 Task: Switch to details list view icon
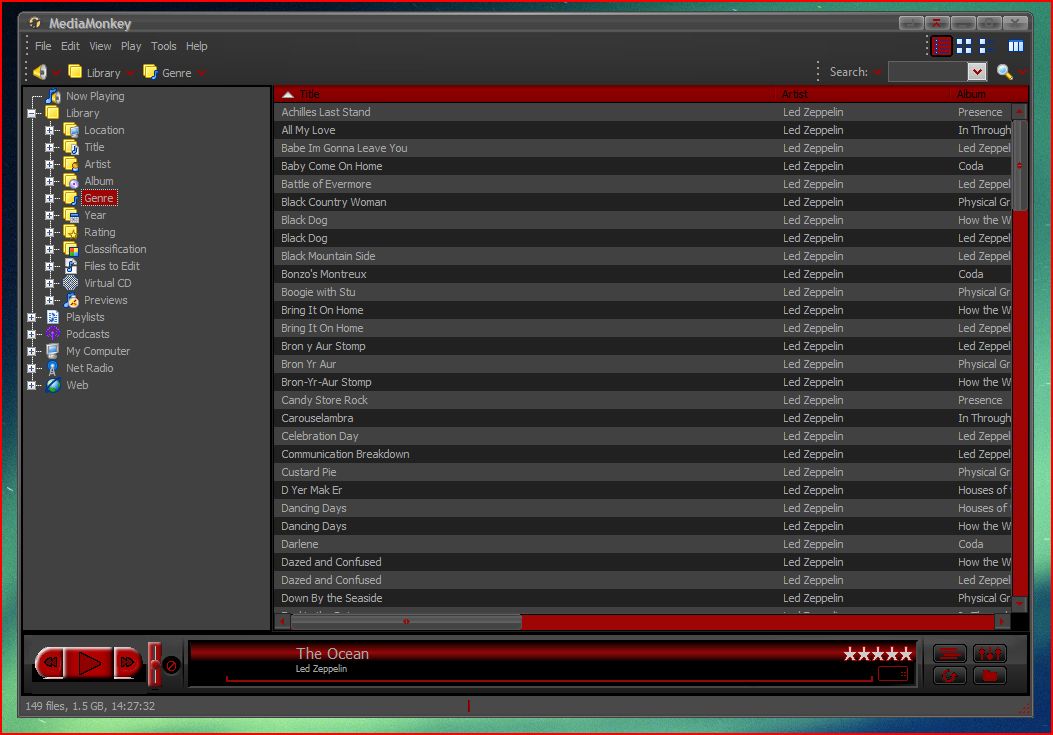click(x=942, y=46)
